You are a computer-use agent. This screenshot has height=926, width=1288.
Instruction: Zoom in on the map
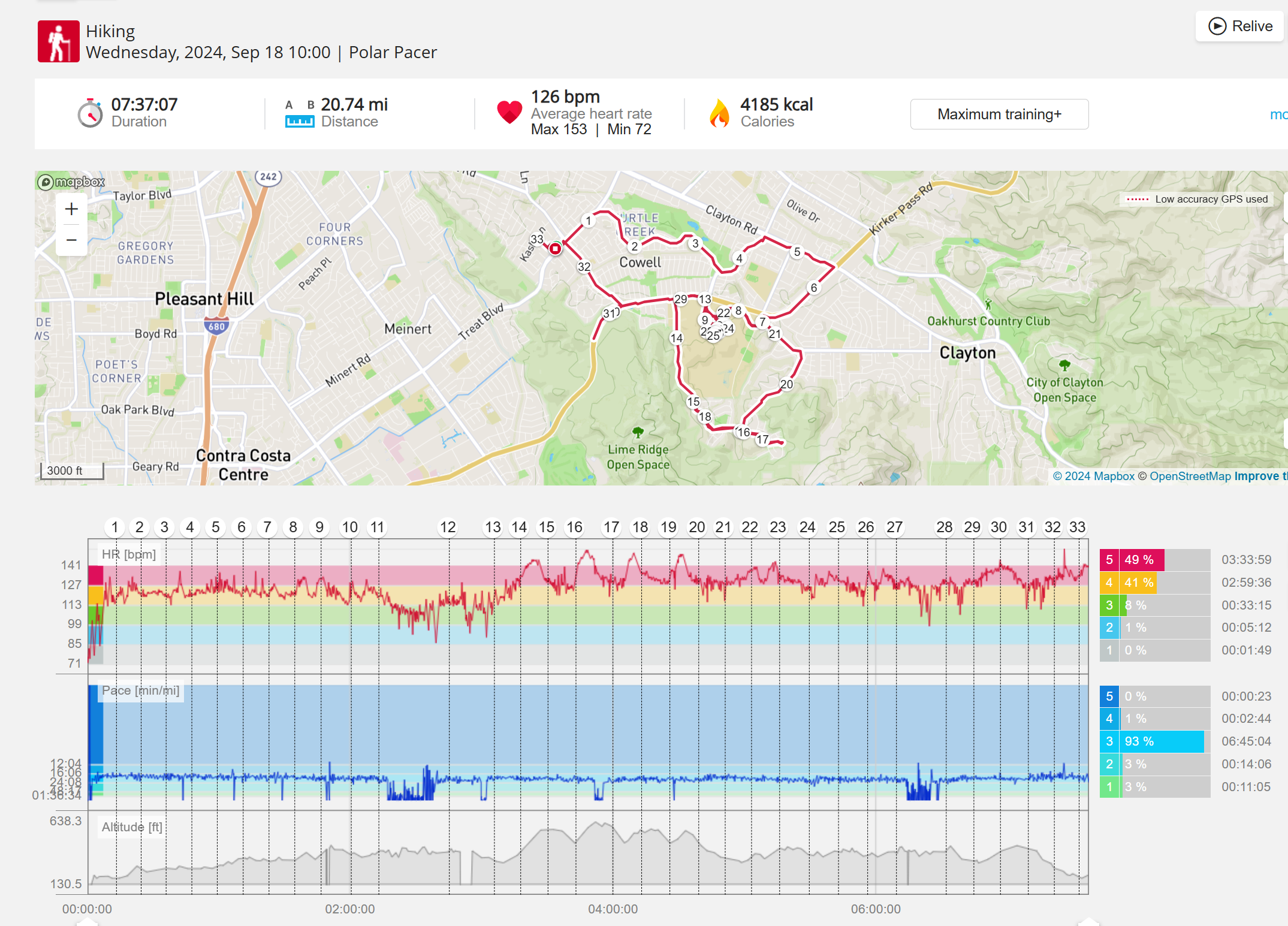pyautogui.click(x=71, y=209)
